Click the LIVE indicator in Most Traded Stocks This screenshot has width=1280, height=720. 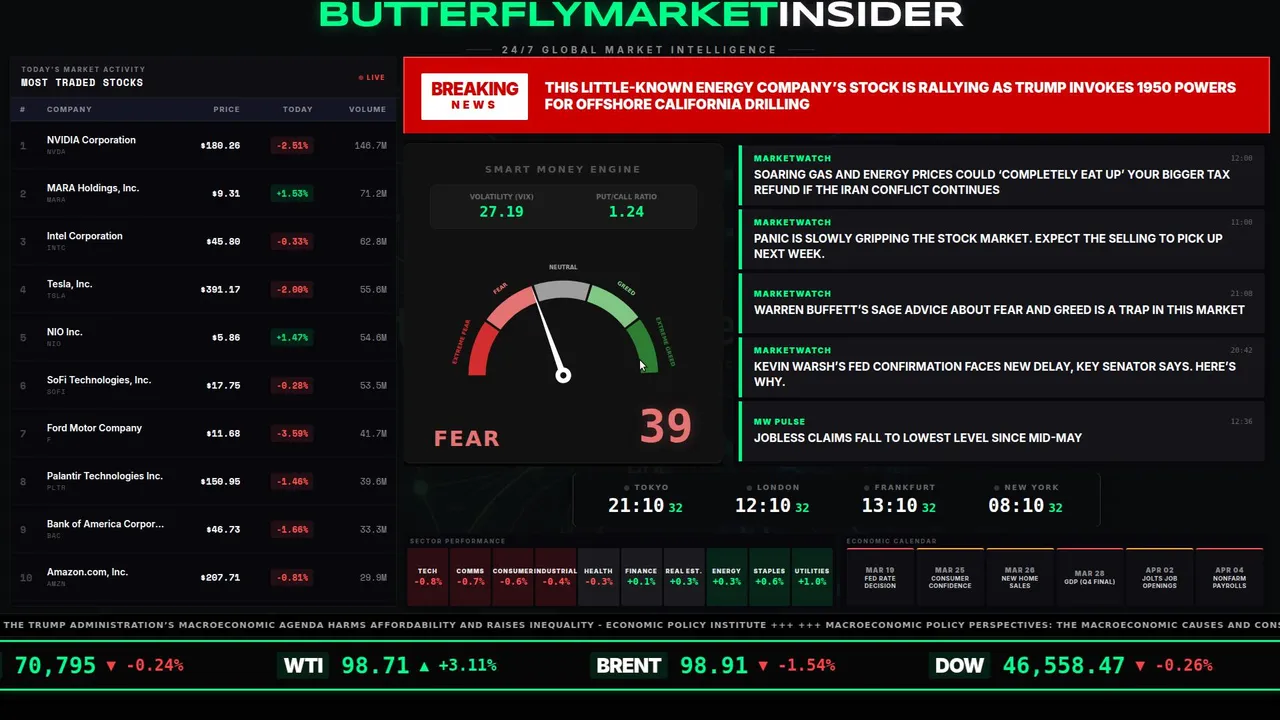point(372,77)
